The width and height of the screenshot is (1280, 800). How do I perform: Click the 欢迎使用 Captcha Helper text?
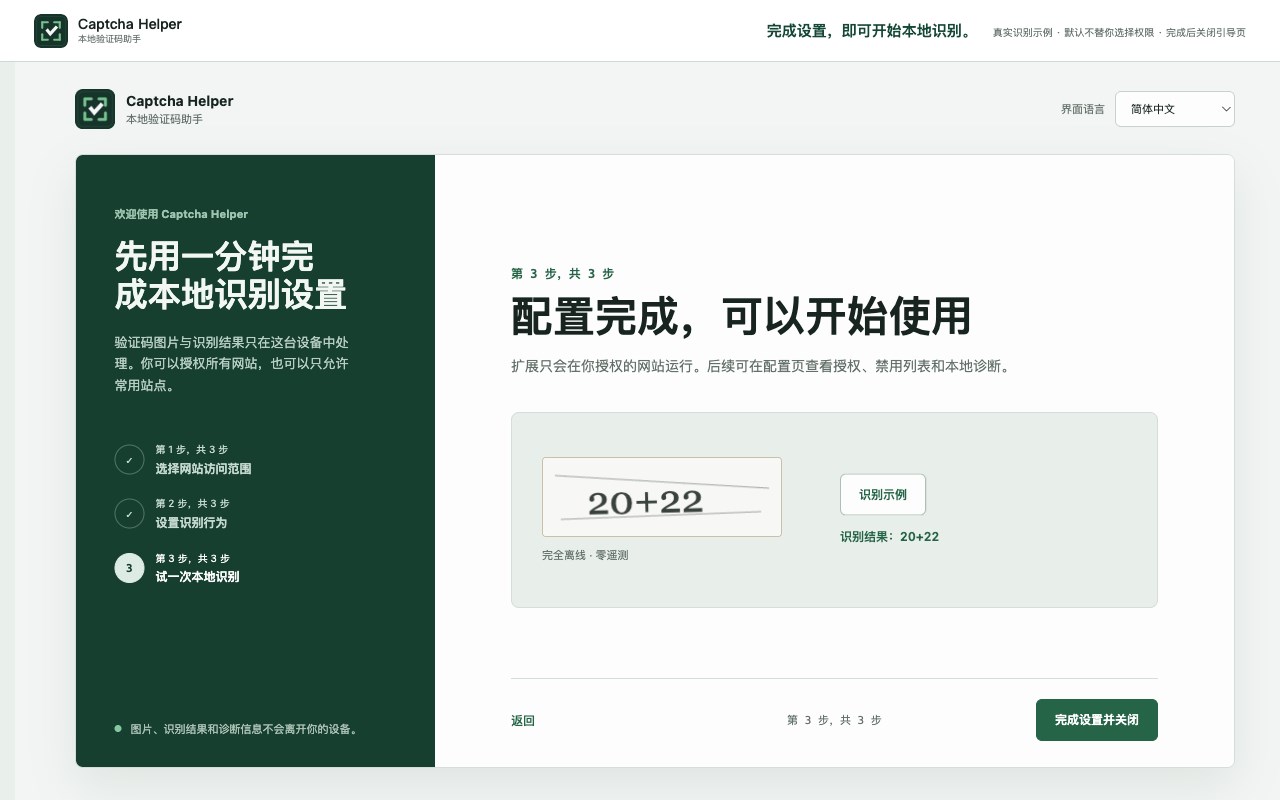coord(181,214)
